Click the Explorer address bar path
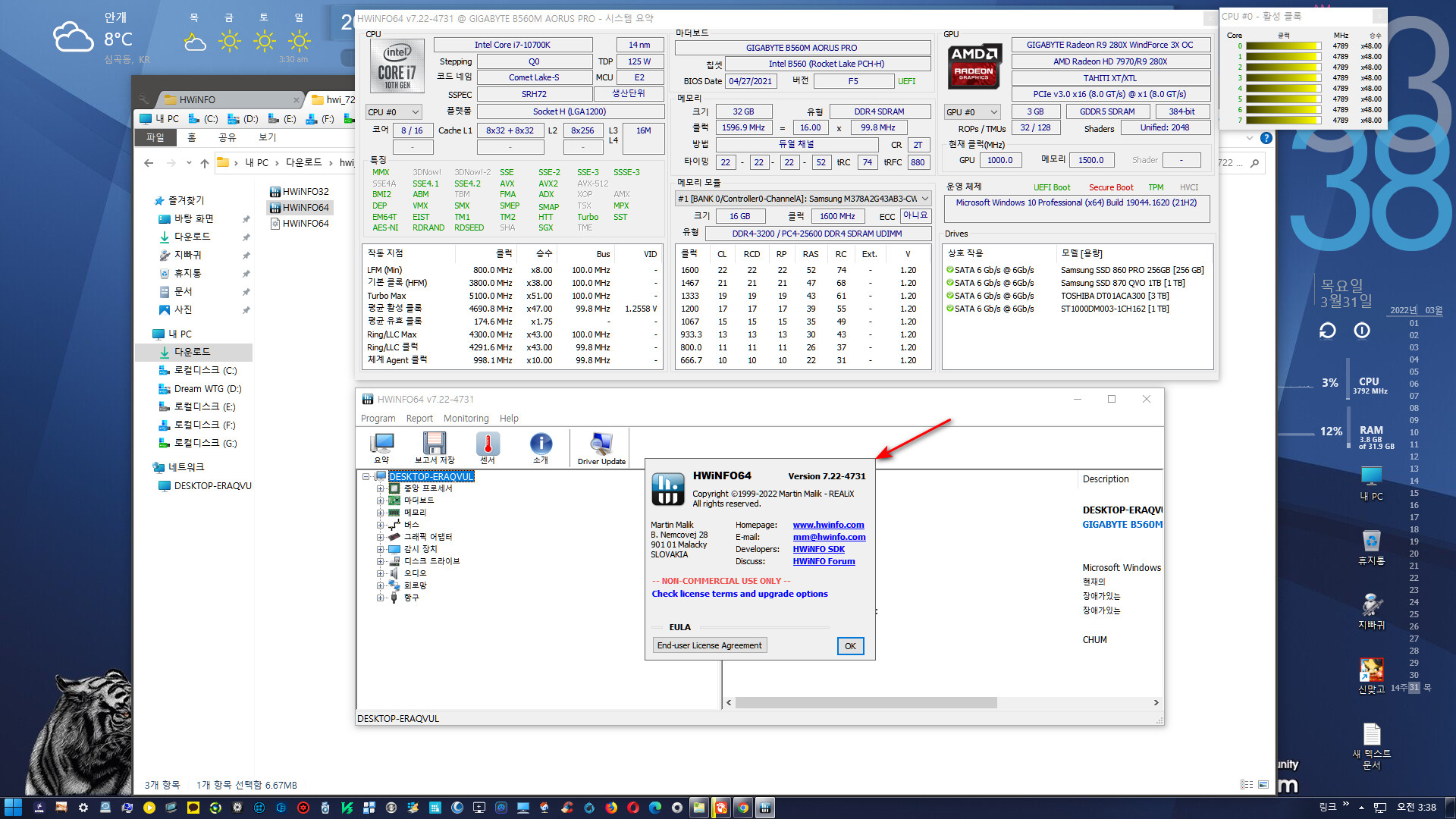 pos(286,163)
